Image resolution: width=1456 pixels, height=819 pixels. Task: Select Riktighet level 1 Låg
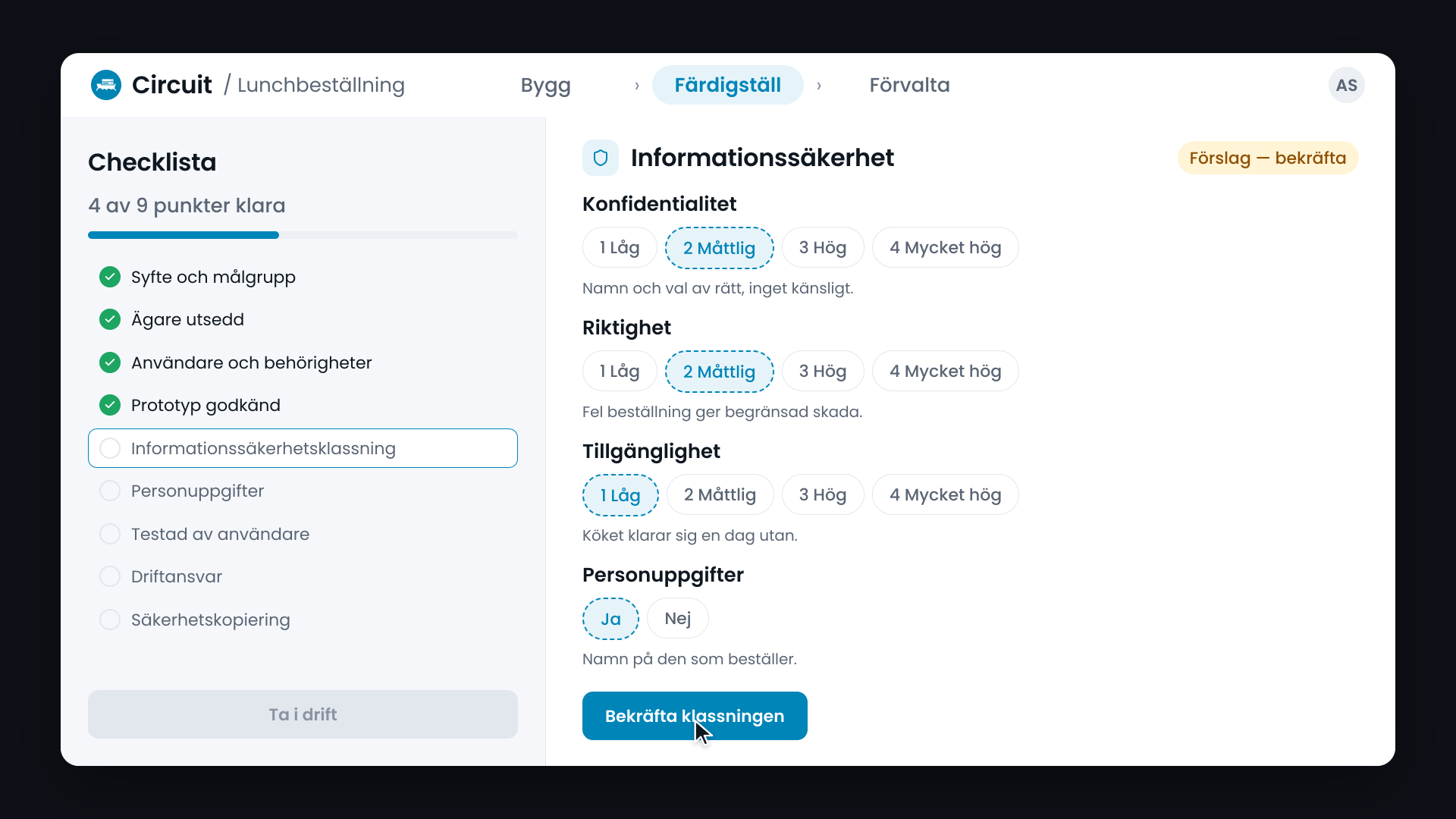tap(620, 371)
